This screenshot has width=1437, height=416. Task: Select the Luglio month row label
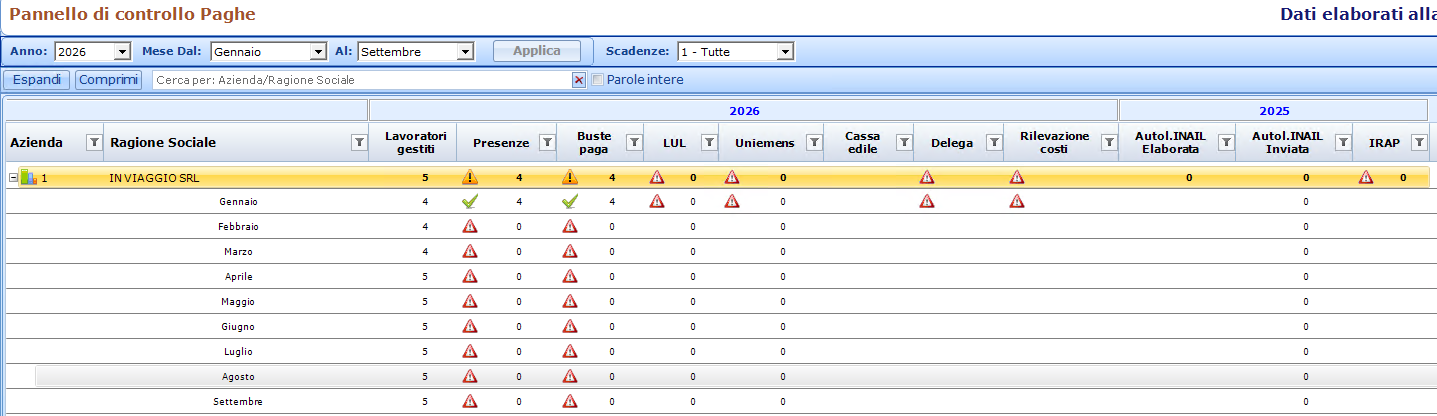pyautogui.click(x=238, y=351)
